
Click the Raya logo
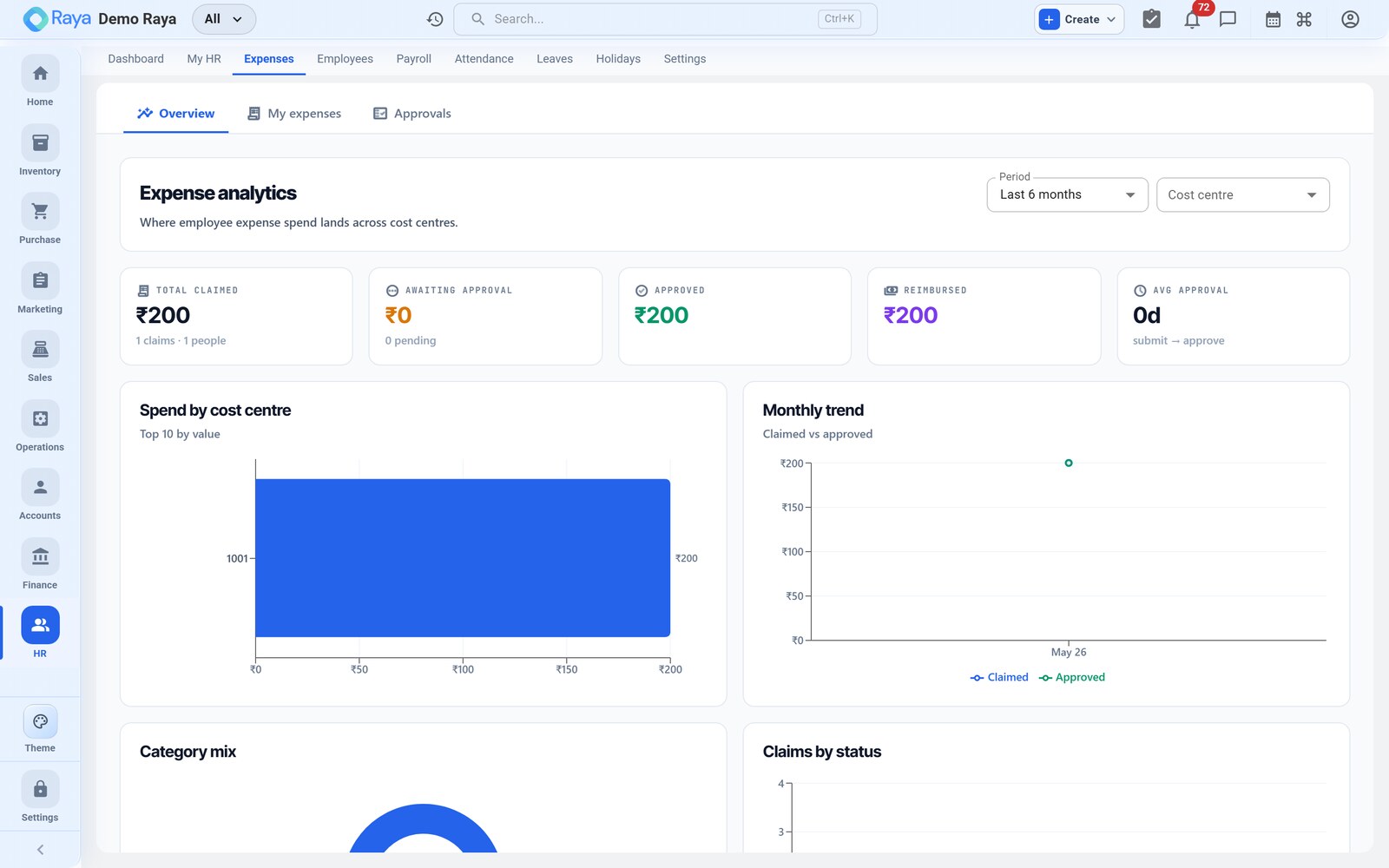tap(57, 19)
